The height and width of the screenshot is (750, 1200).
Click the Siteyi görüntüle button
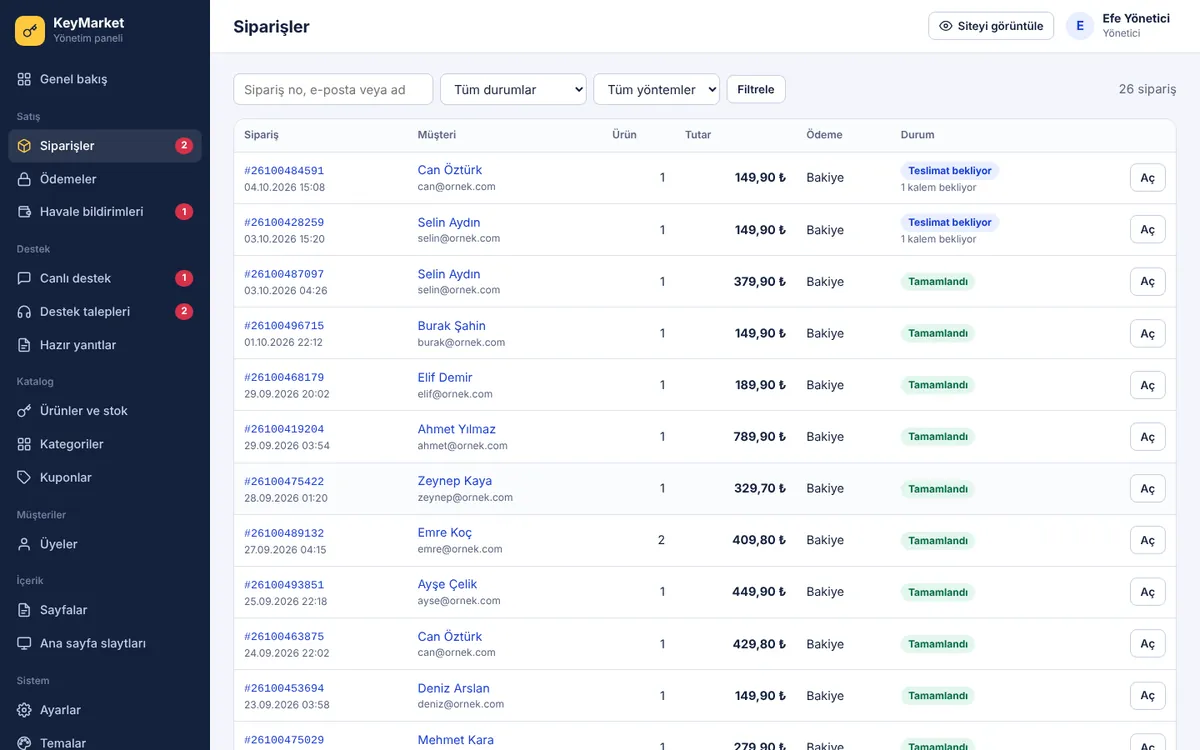991,26
